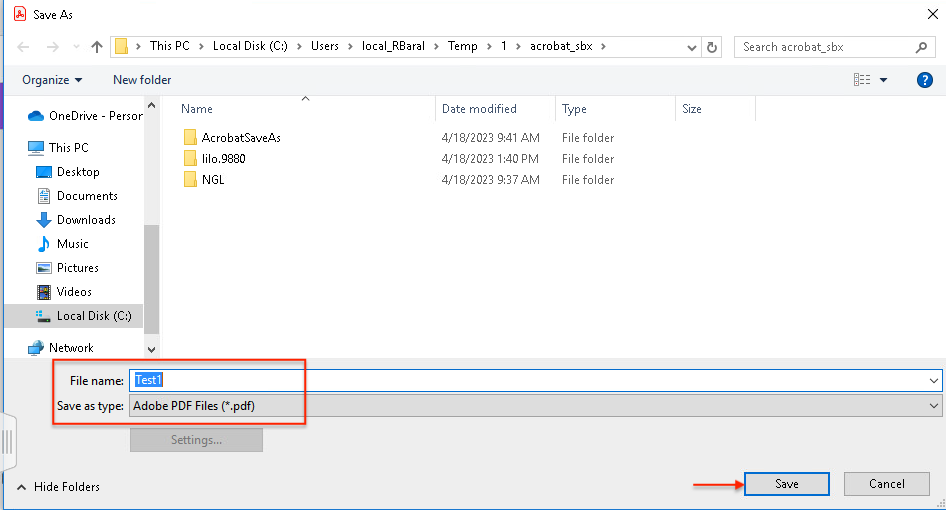Click the Change your view icon
Image resolution: width=946 pixels, height=510 pixels.
click(x=861, y=80)
